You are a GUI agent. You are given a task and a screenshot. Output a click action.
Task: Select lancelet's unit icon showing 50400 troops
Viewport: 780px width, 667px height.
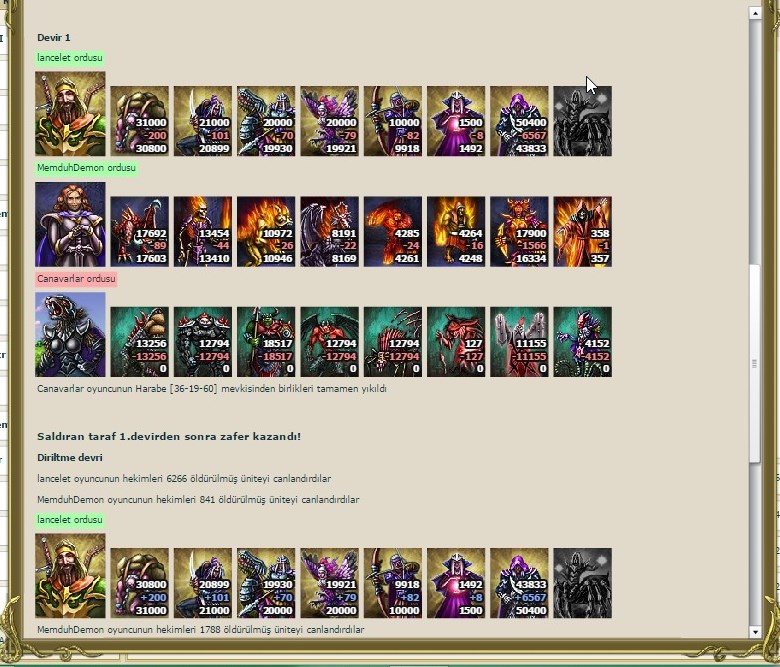(519, 121)
